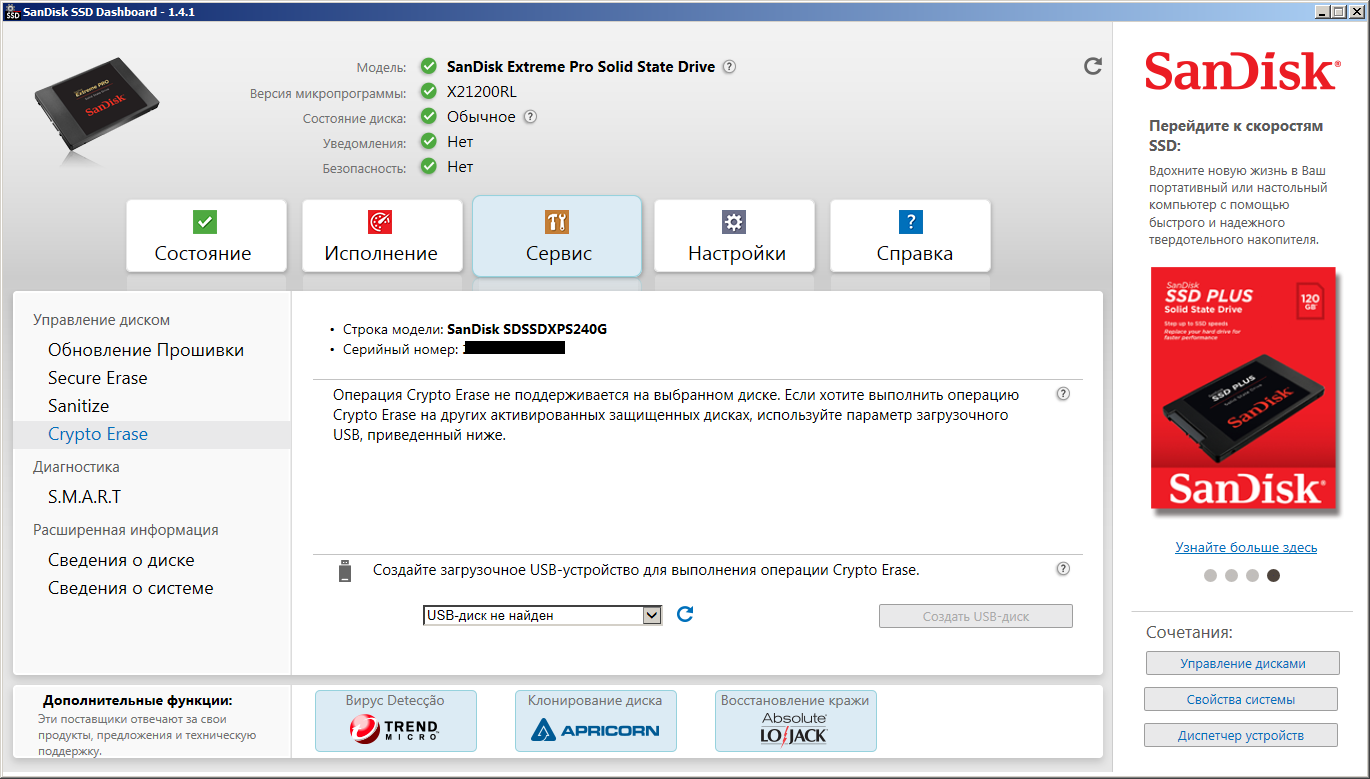Click the green check next to Безопасность
The height and width of the screenshot is (779, 1370).
[429, 167]
